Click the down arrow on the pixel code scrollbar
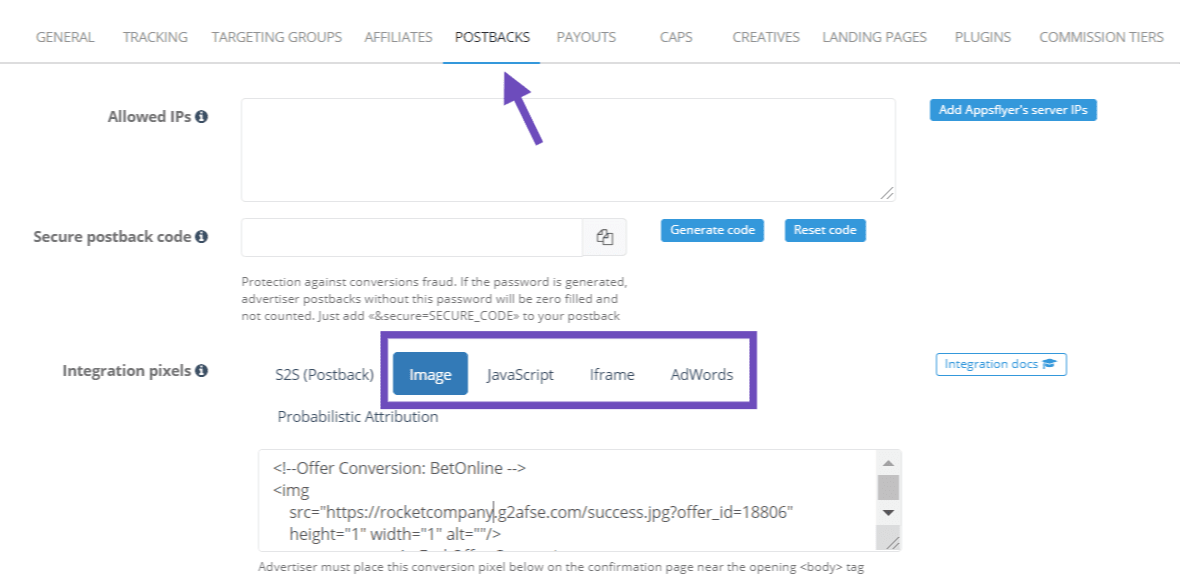 [x=887, y=513]
